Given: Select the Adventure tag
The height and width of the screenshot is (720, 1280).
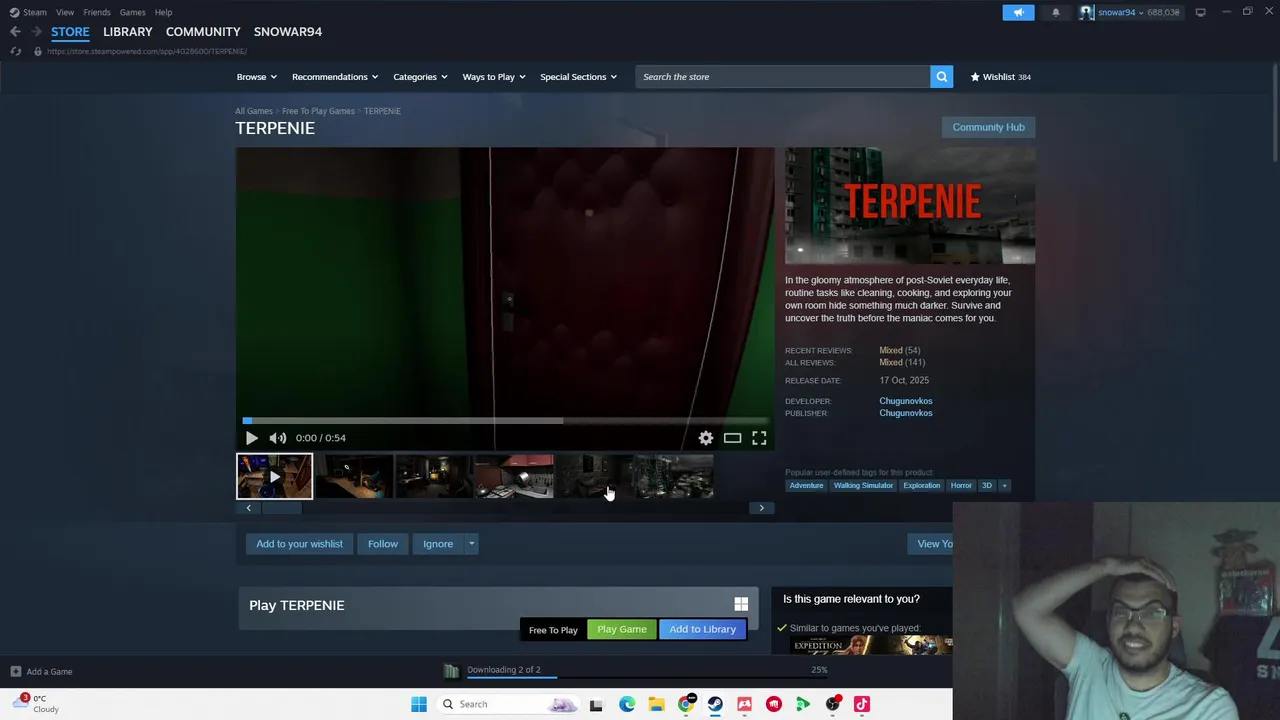Looking at the screenshot, I should pyautogui.click(x=806, y=485).
